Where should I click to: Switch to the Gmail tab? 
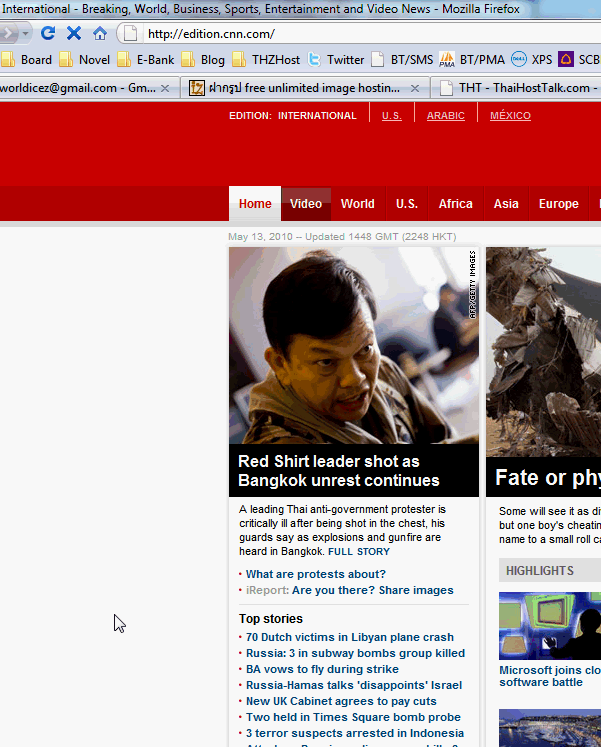pos(79,88)
